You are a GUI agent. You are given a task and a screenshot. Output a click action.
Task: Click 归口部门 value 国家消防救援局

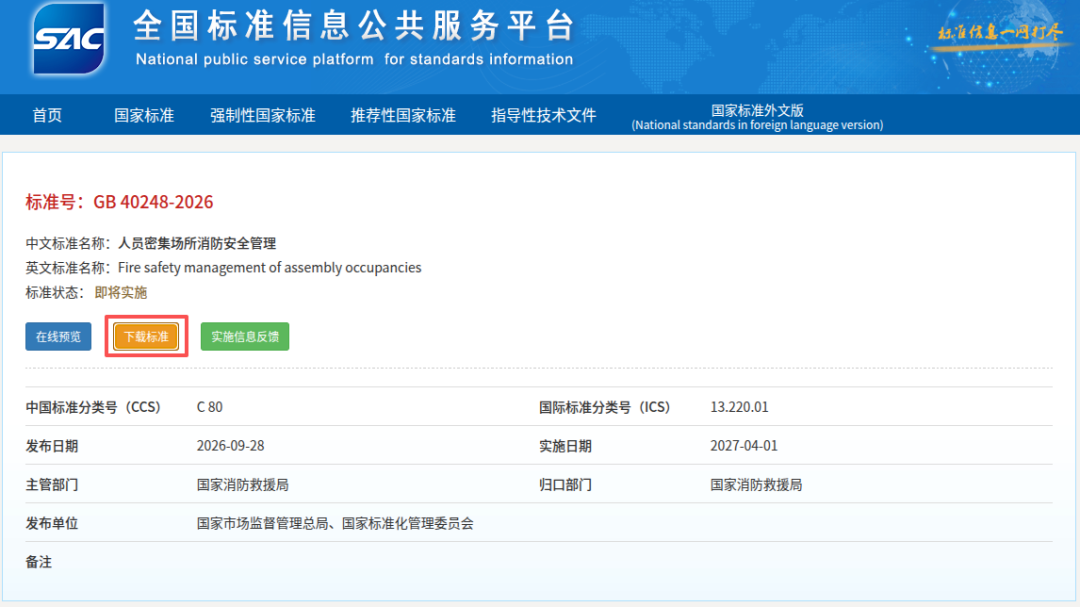pos(756,485)
